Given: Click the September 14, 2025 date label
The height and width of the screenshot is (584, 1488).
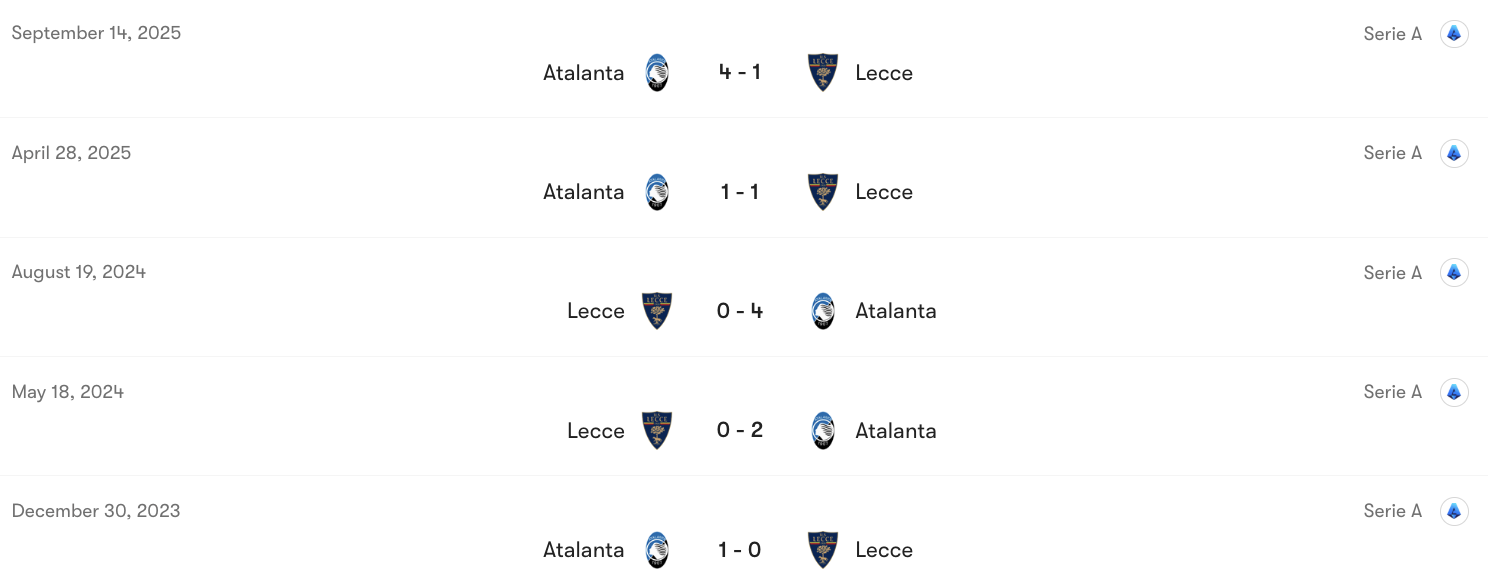Looking at the screenshot, I should coord(96,33).
